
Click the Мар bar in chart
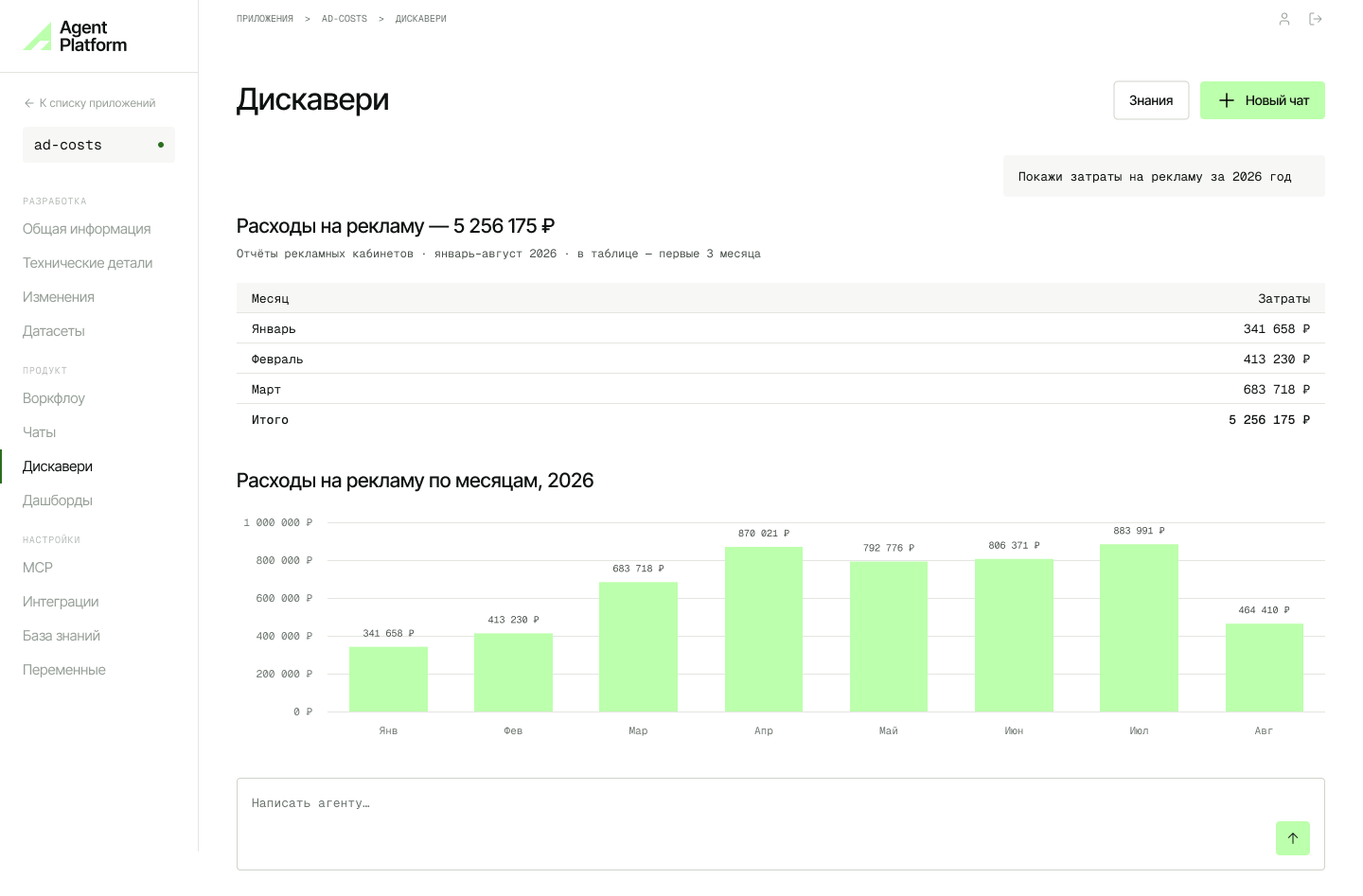coord(638,647)
